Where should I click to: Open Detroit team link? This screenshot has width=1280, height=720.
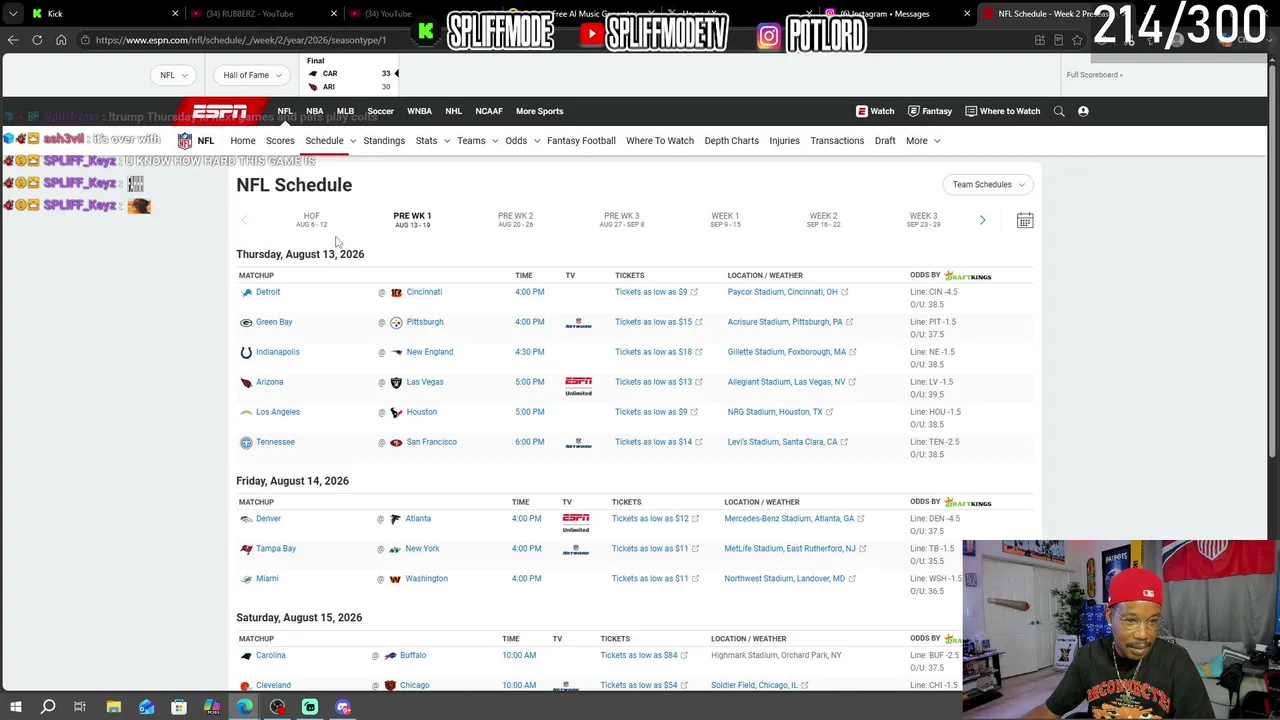point(268,292)
